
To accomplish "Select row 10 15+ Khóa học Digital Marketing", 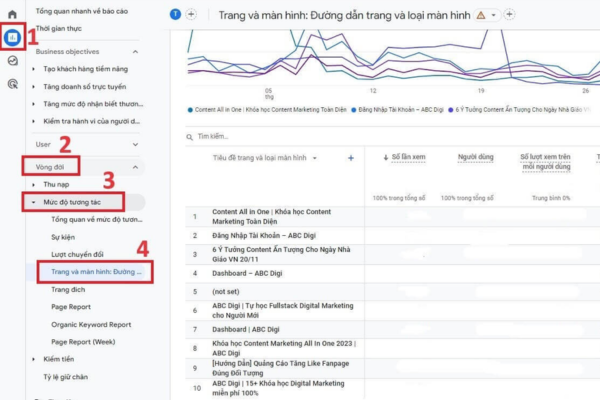I will [278, 388].
